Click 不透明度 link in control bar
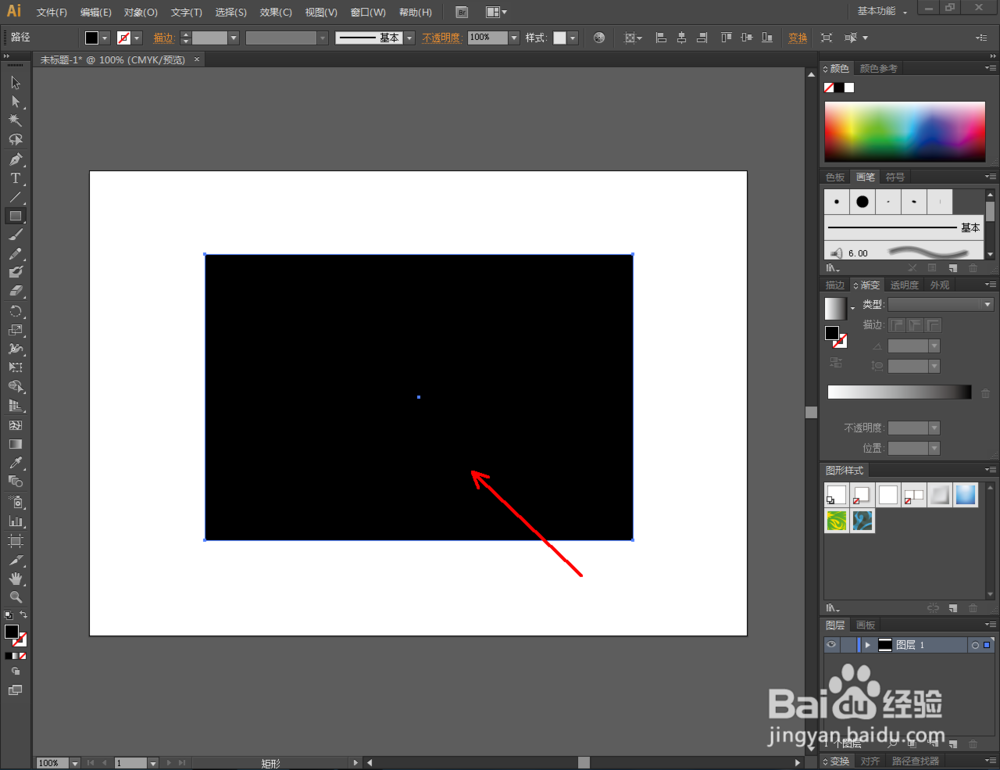The height and width of the screenshot is (770, 1000). point(441,38)
